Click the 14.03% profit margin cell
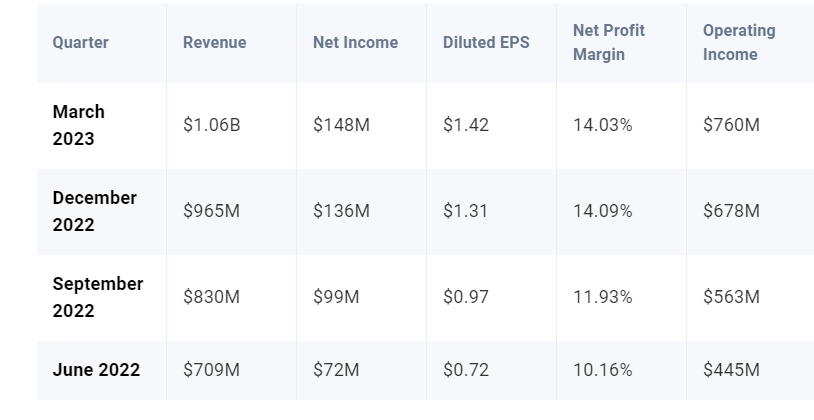Viewport: 814px width, 420px height. coord(602,125)
